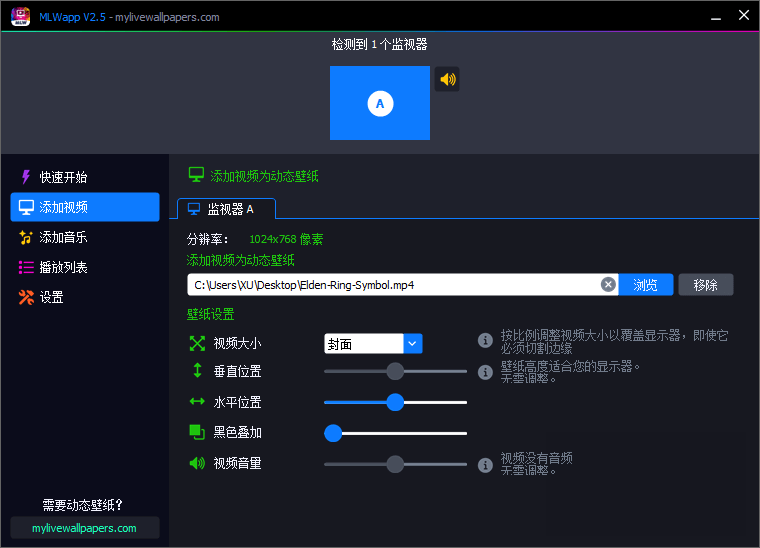Click the lightning bolt quick start icon
The height and width of the screenshot is (548, 760).
pyautogui.click(x=26, y=177)
